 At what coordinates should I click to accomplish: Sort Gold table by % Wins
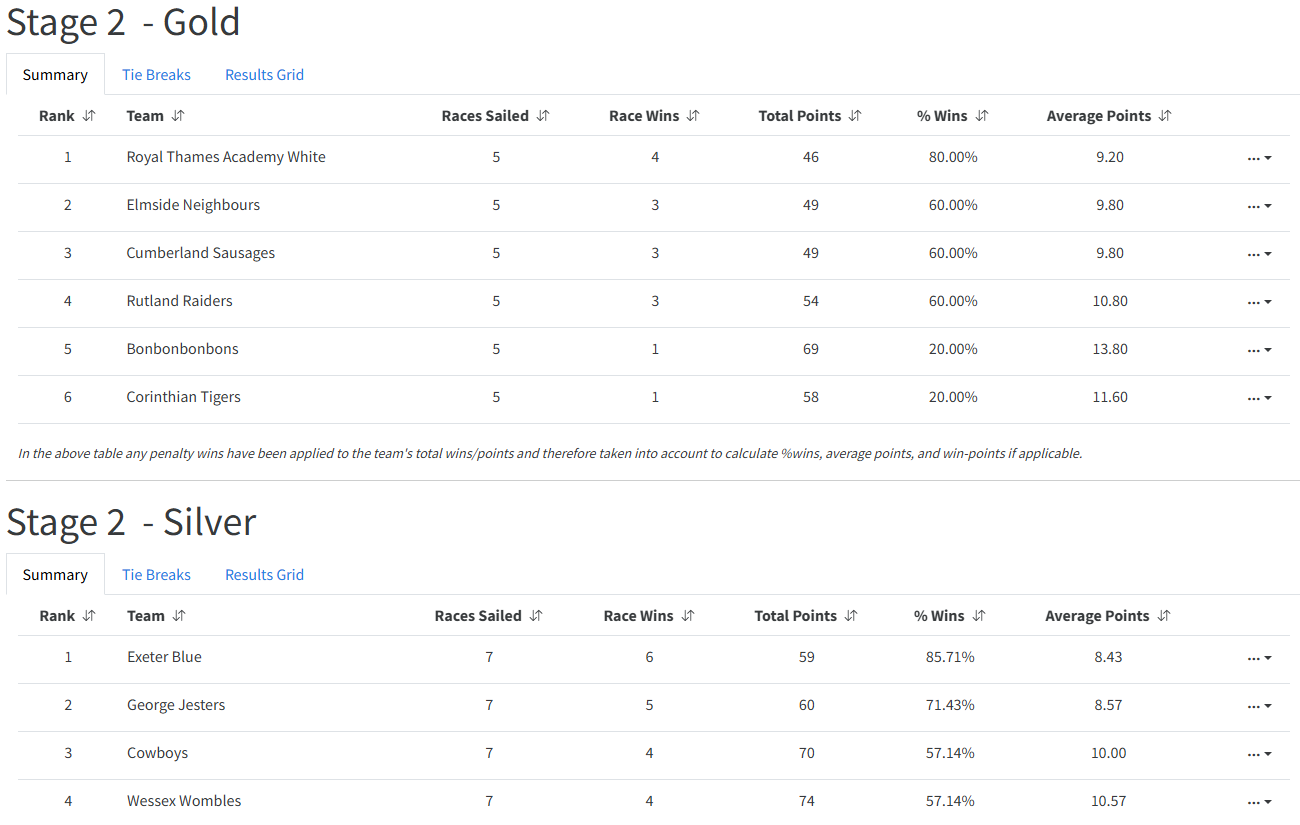[x=982, y=116]
